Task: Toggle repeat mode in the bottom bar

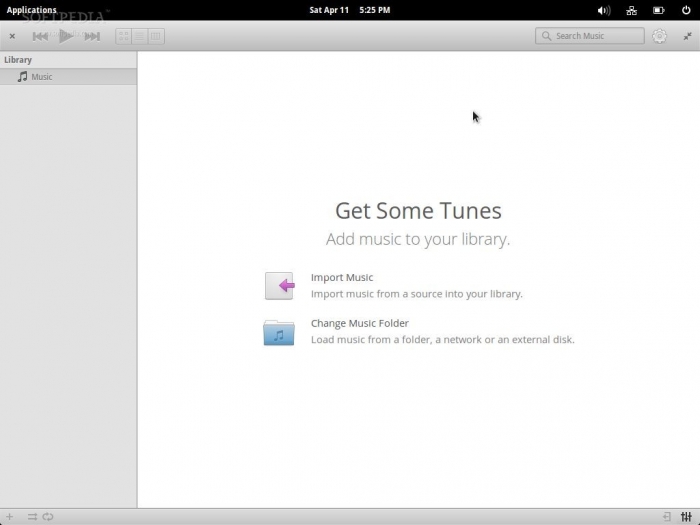Action: click(x=48, y=516)
